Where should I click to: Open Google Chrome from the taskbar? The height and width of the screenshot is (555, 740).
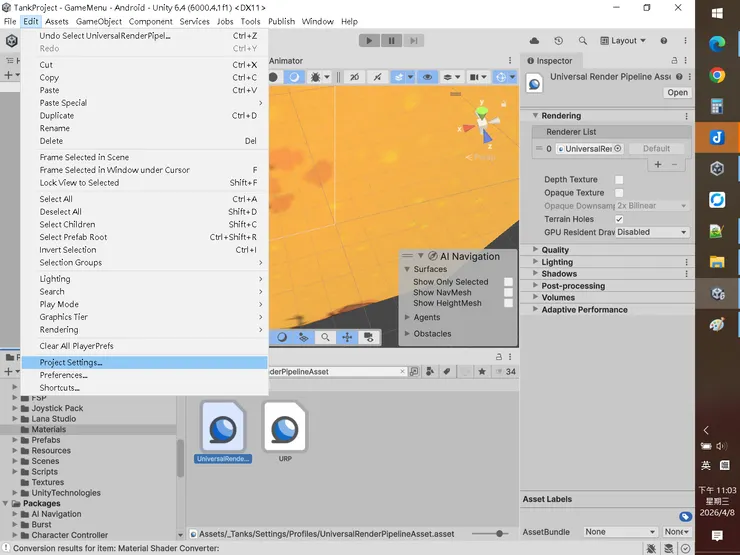coord(717,75)
